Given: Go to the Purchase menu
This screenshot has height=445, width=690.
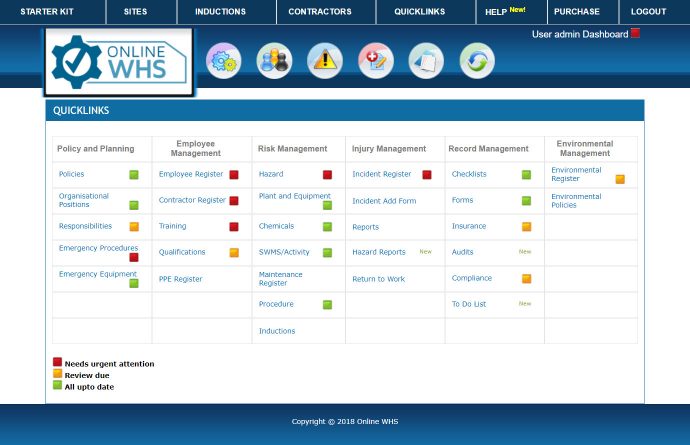Looking at the screenshot, I should pos(576,12).
